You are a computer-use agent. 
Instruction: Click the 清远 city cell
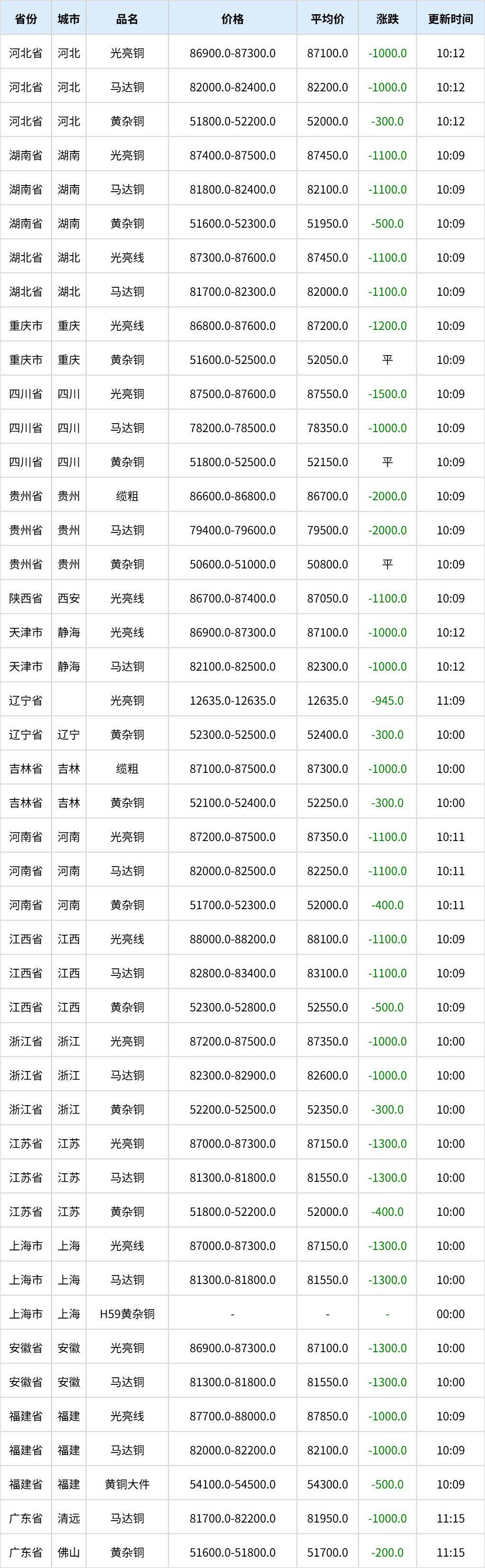[x=68, y=1518]
